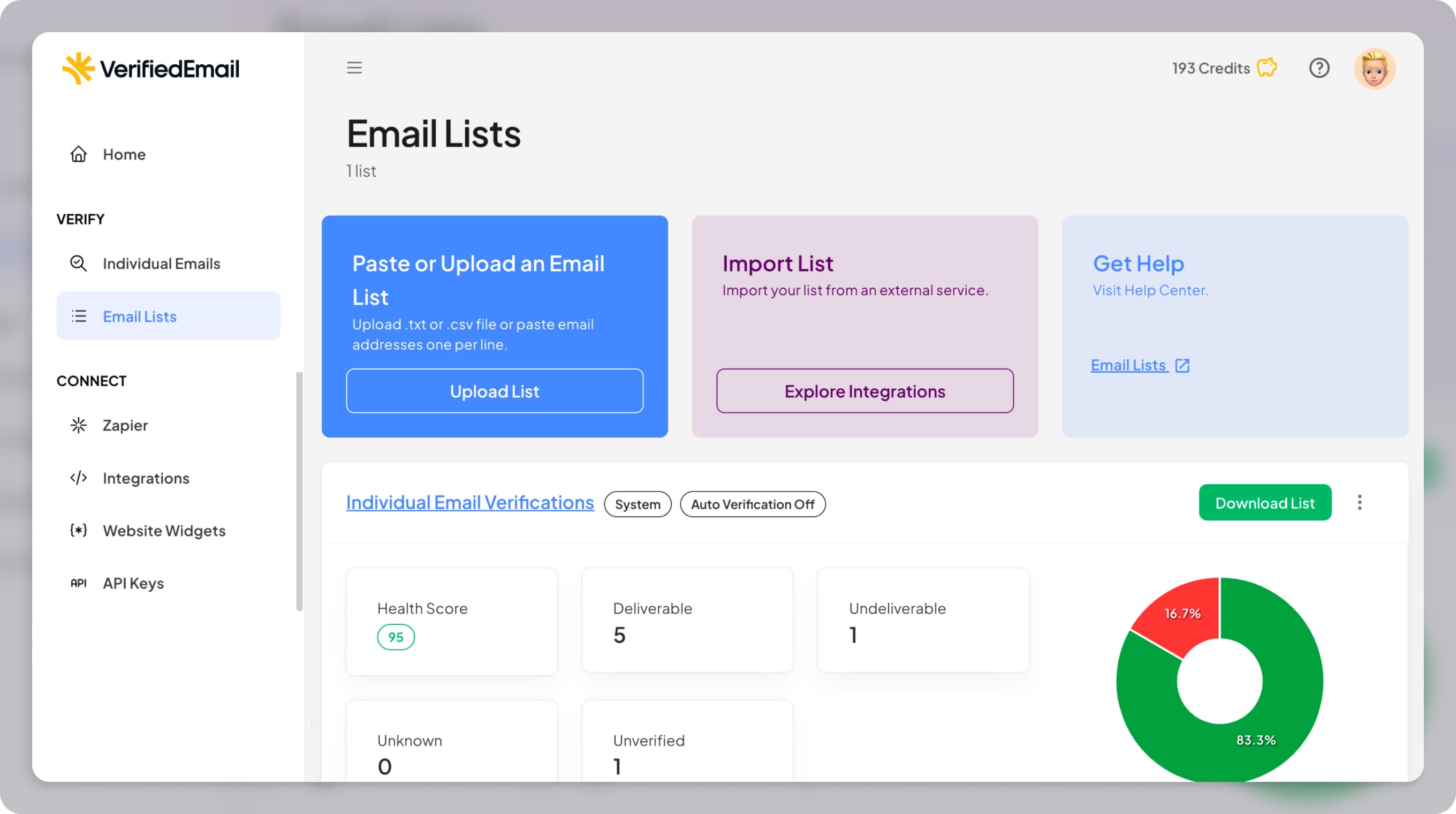Click the 193 Credits text
The width and height of the screenshot is (1456, 814).
1211,68
